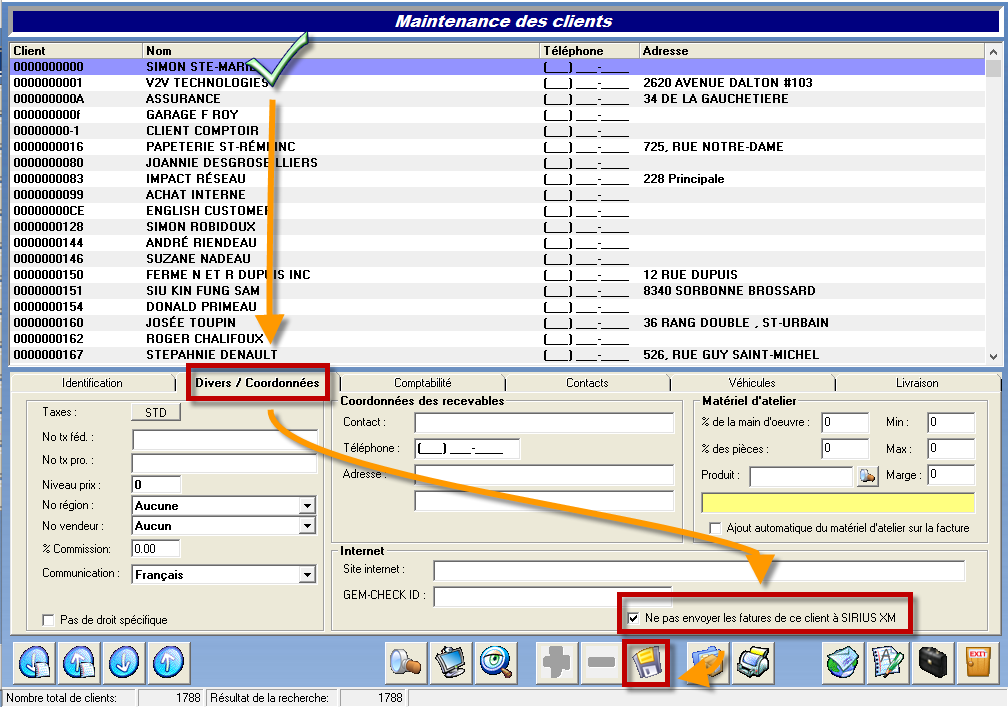Image resolution: width=1008 pixels, height=707 pixels.
Task: Click the No tx pro. input field
Action: [x=224, y=463]
